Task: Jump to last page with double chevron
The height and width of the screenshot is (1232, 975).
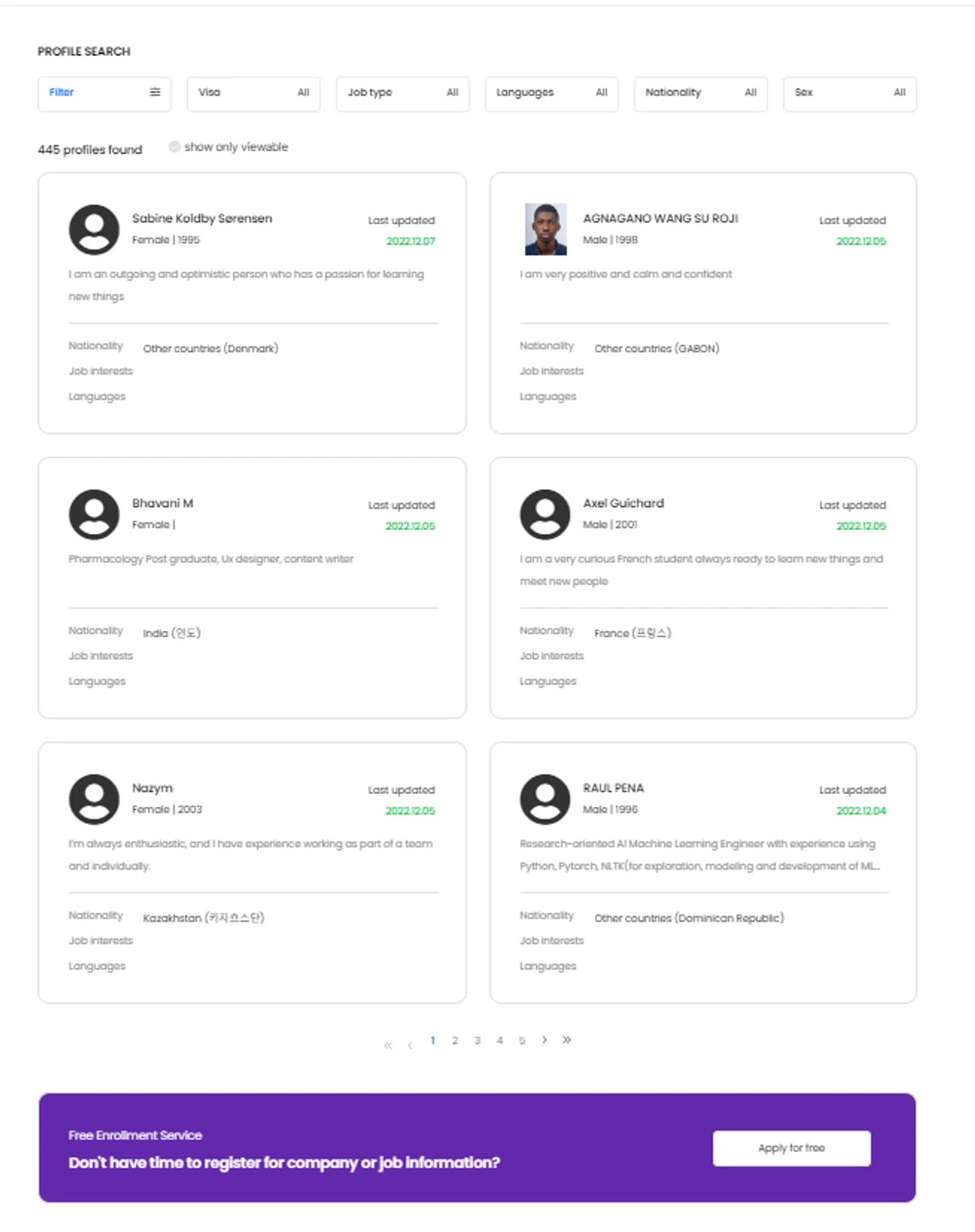Action: [566, 1040]
